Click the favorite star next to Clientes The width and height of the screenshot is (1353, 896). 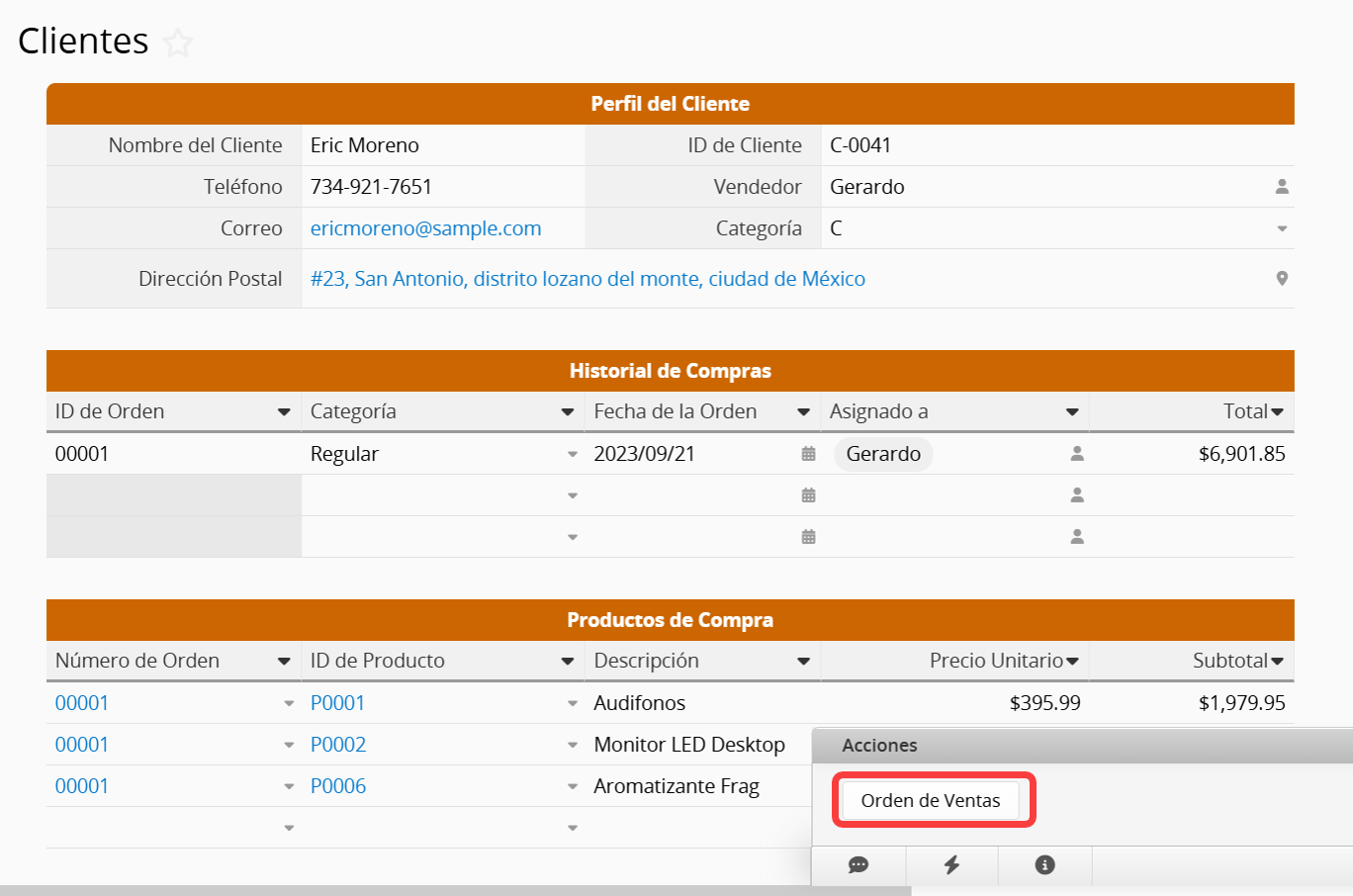click(x=178, y=43)
